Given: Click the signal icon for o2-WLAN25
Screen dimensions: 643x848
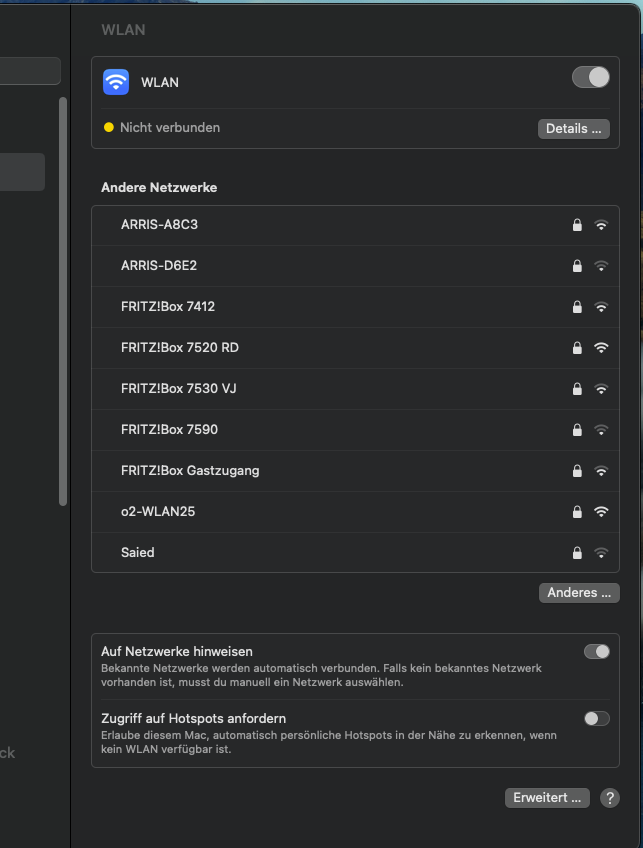Looking at the screenshot, I should pyautogui.click(x=601, y=512).
